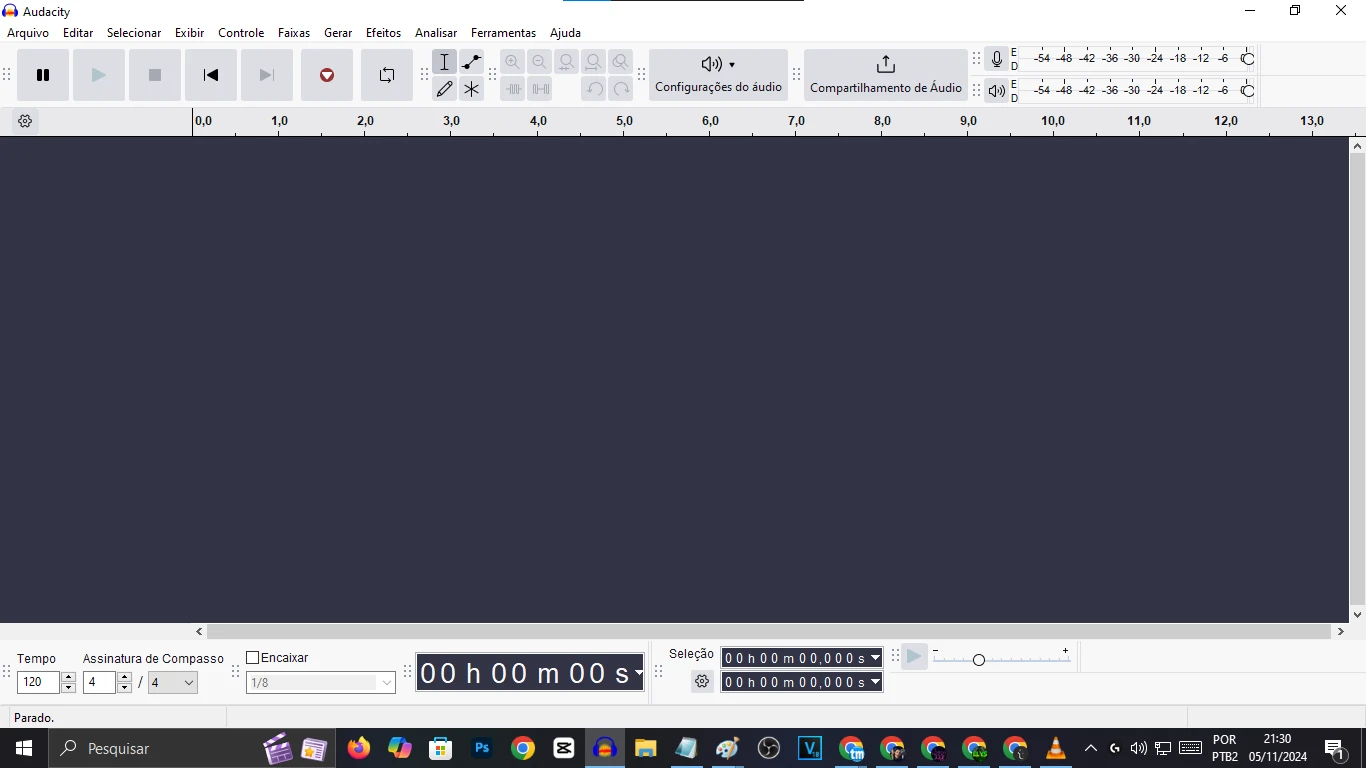Image resolution: width=1366 pixels, height=768 pixels.
Task: Open the snapping interval dropdown showing 1/8
Action: (x=386, y=682)
